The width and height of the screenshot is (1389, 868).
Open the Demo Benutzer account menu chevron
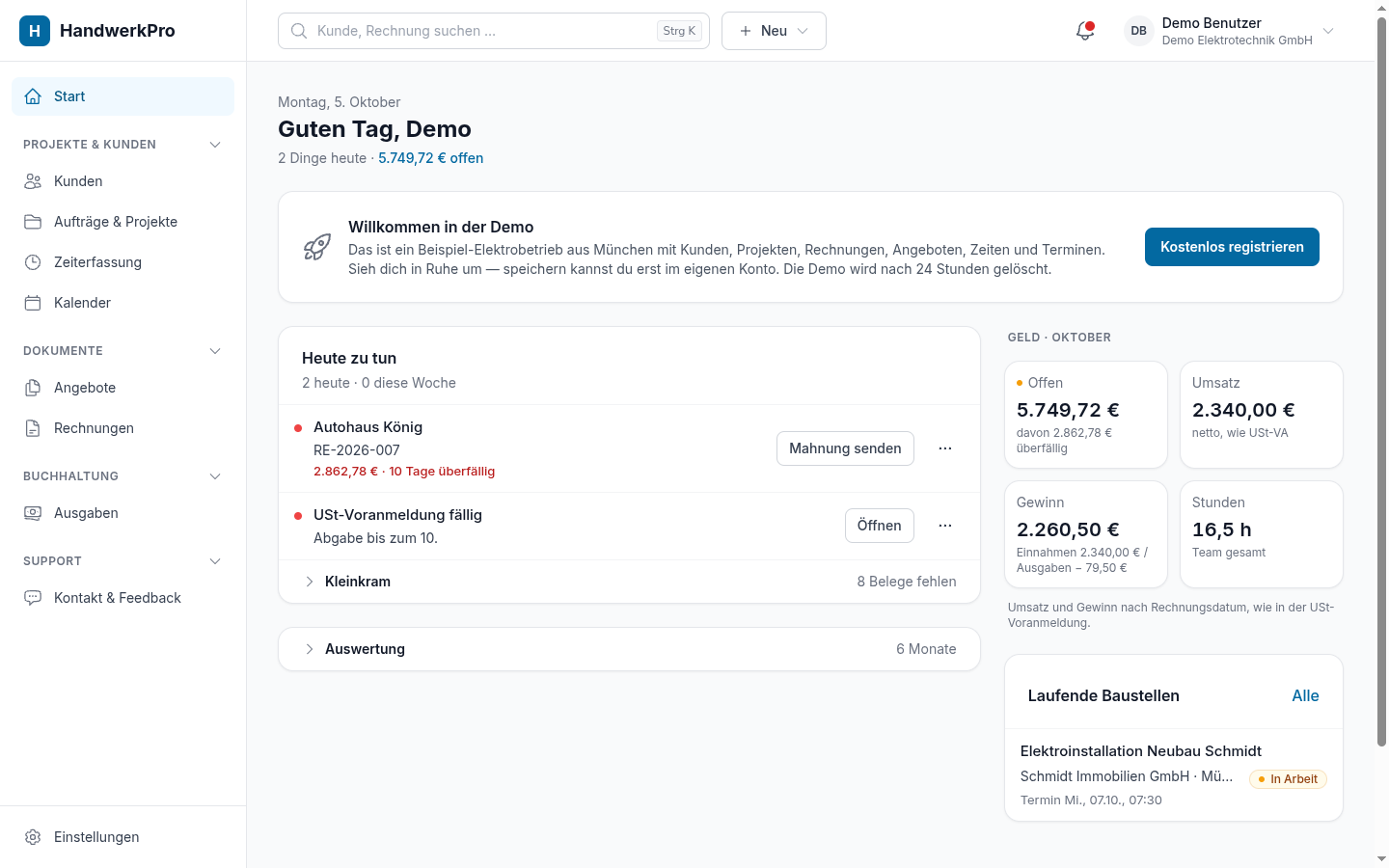coord(1328,31)
